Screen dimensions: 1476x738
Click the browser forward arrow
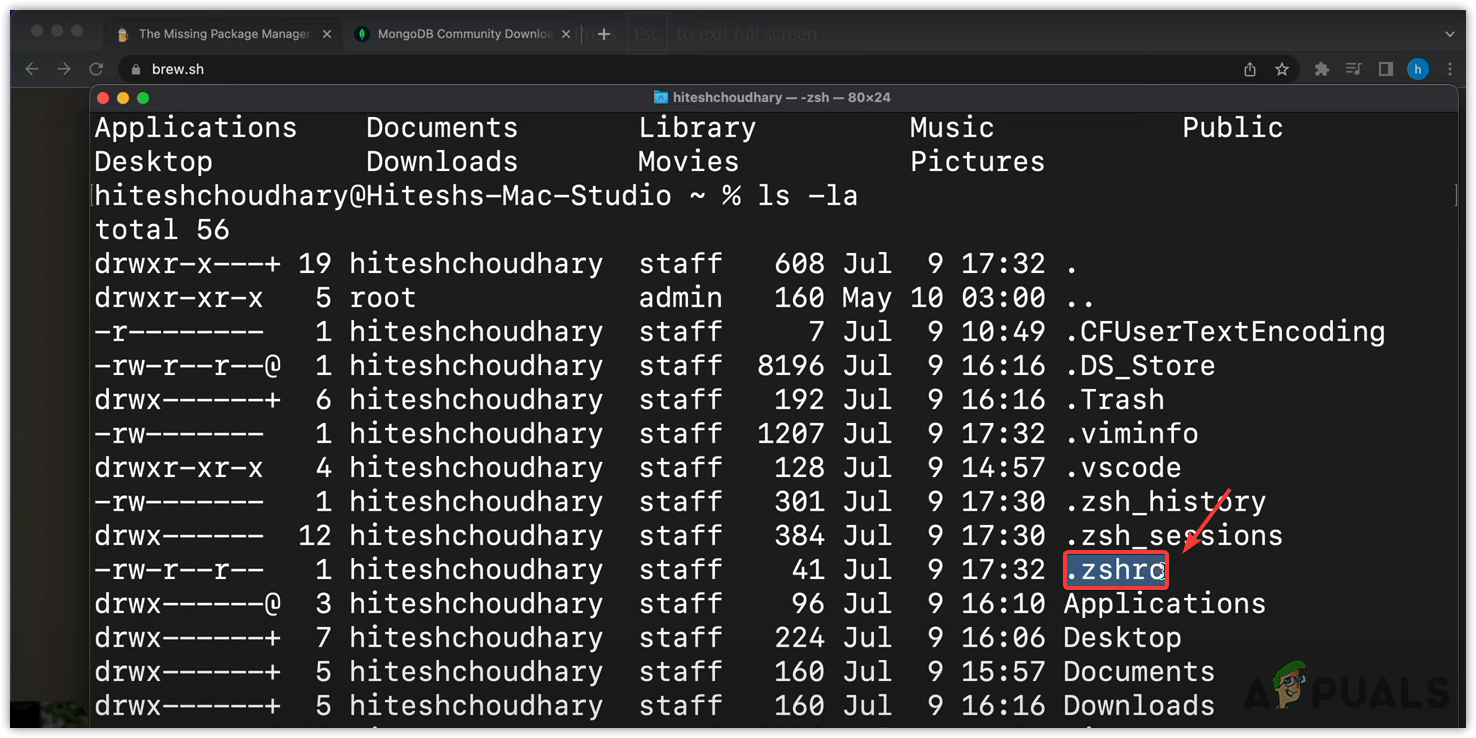coord(64,69)
